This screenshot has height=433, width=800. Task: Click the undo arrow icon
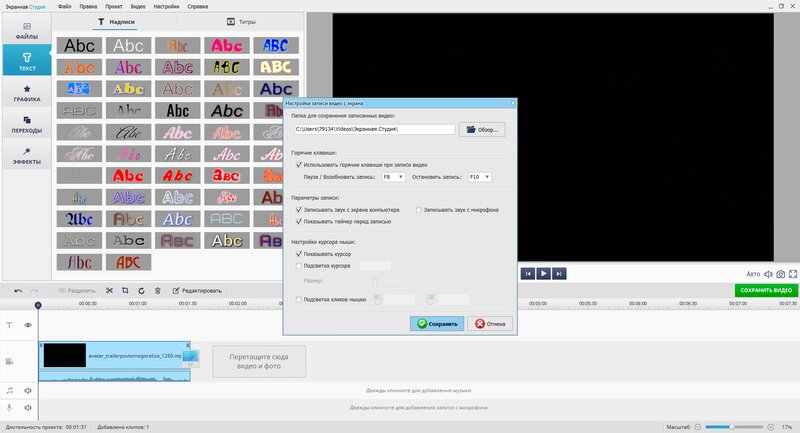pos(18,290)
